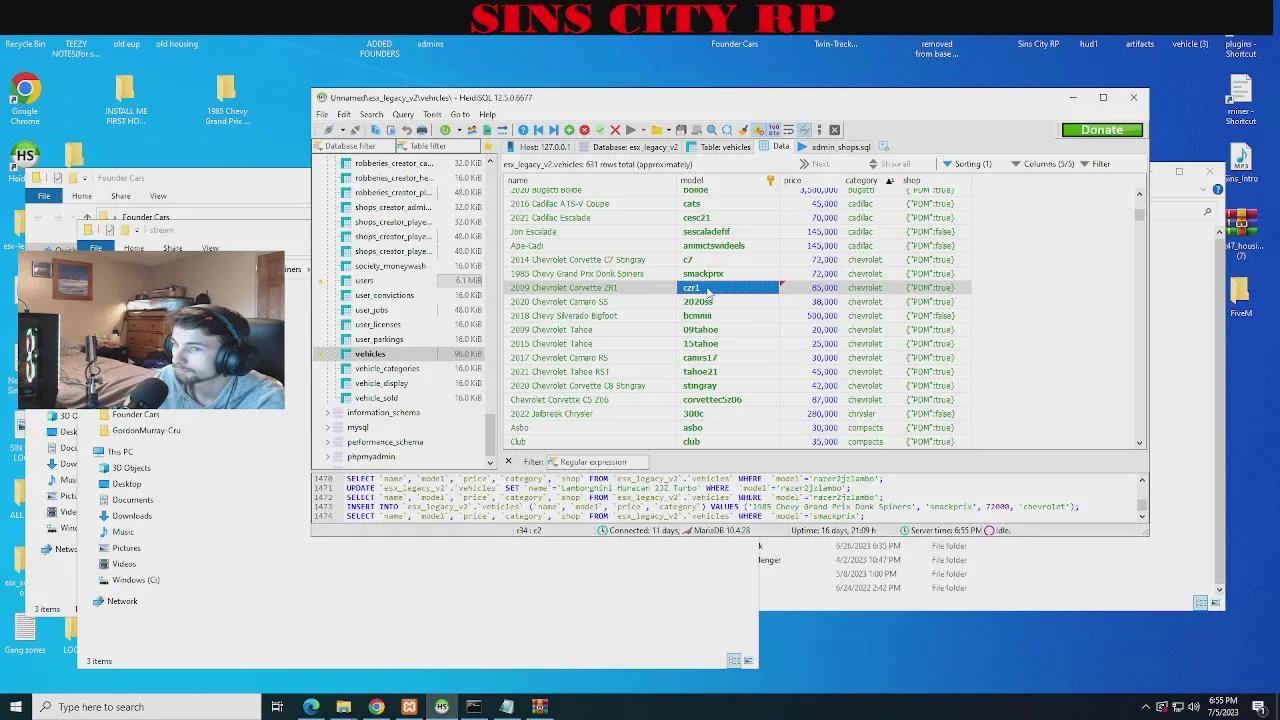The image size is (1280, 720).
Task: Click the green Refresh icon in toolbar
Action: point(446,130)
